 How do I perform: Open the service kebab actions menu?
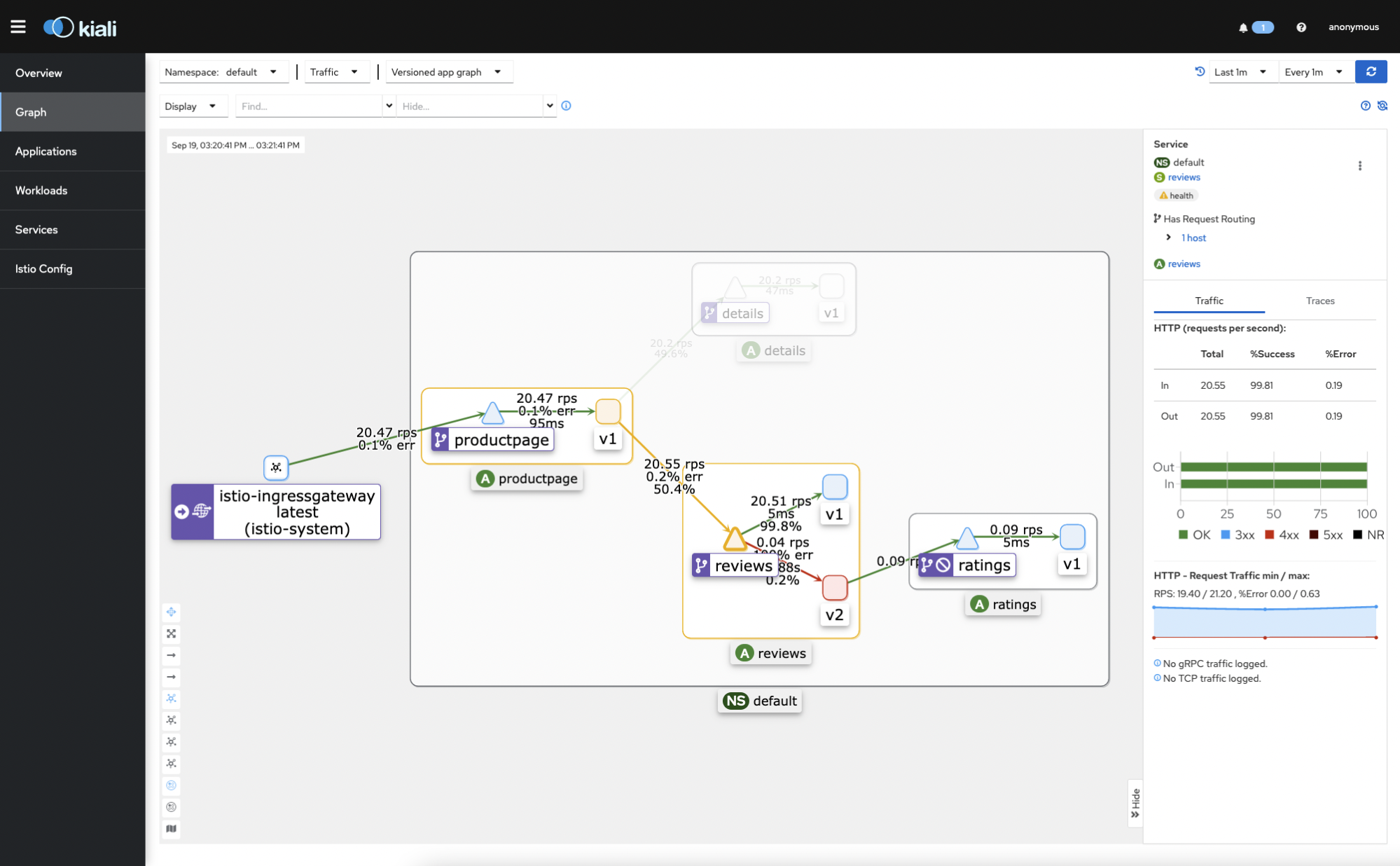1359,166
